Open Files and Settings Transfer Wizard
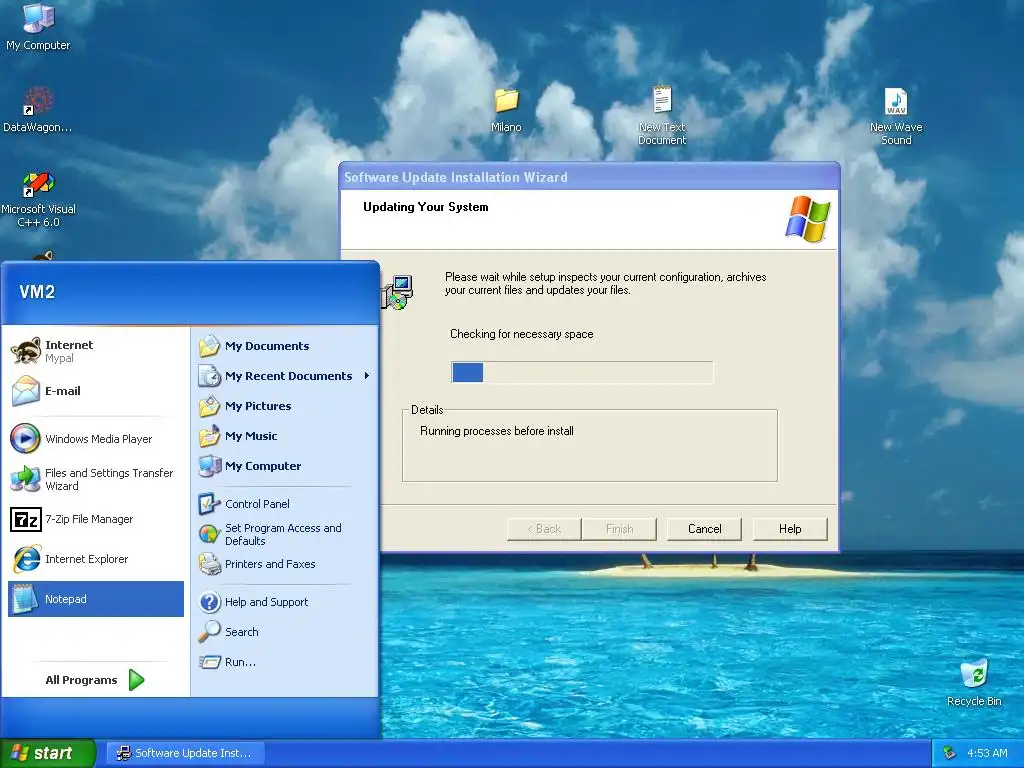 pyautogui.click(x=96, y=479)
